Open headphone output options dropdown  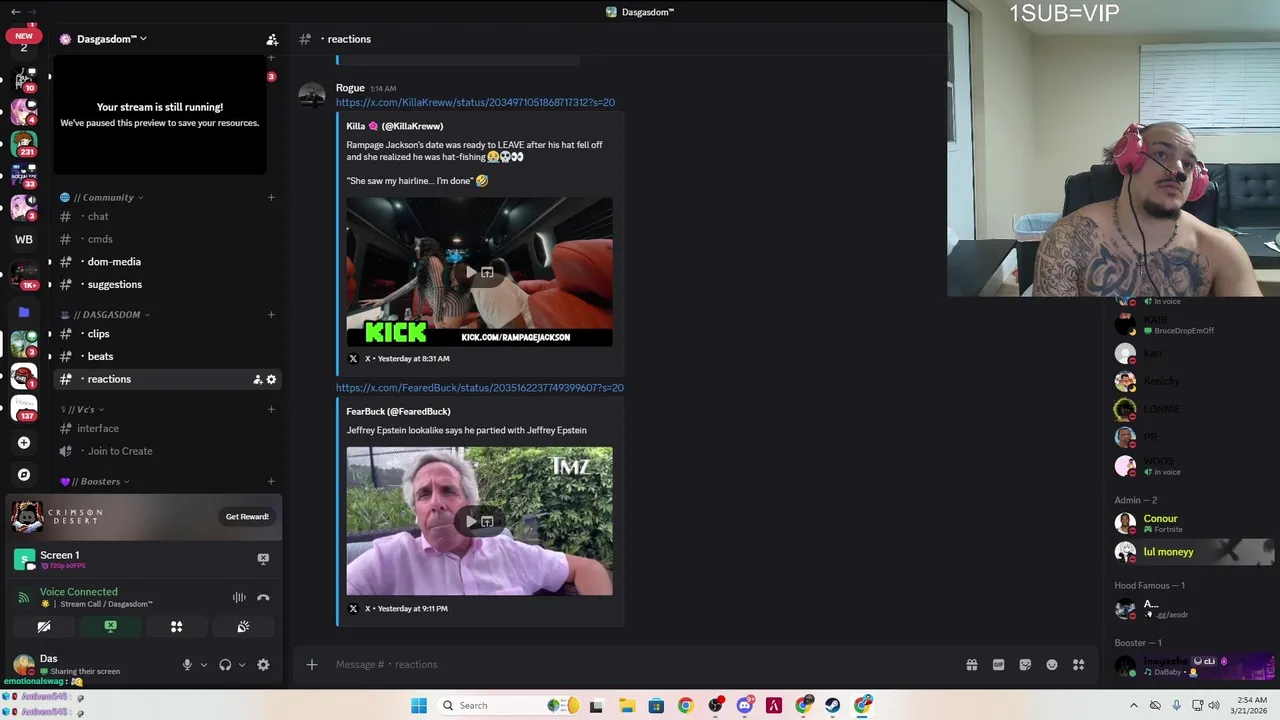click(x=242, y=665)
